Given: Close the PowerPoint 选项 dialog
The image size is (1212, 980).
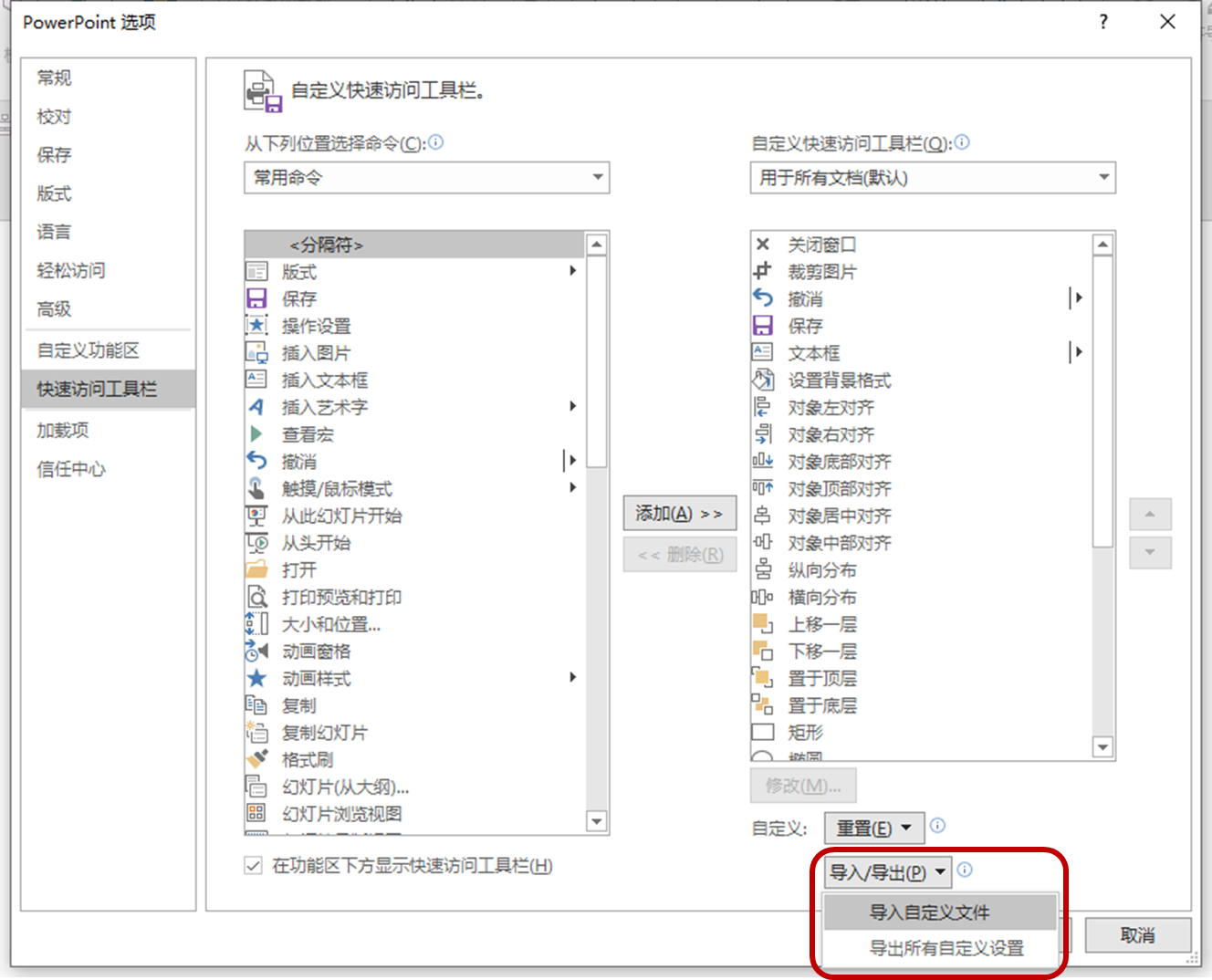Looking at the screenshot, I should pyautogui.click(x=1167, y=22).
